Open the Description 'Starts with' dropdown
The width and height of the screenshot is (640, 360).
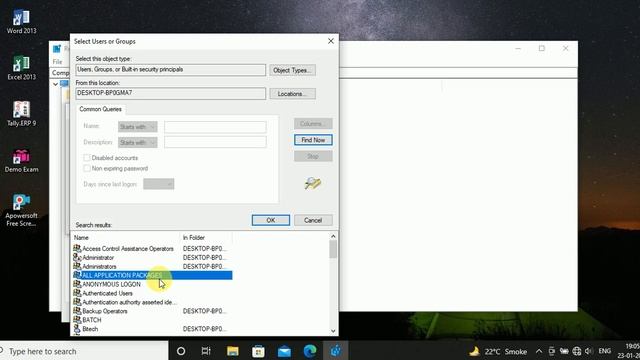pyautogui.click(x=138, y=142)
